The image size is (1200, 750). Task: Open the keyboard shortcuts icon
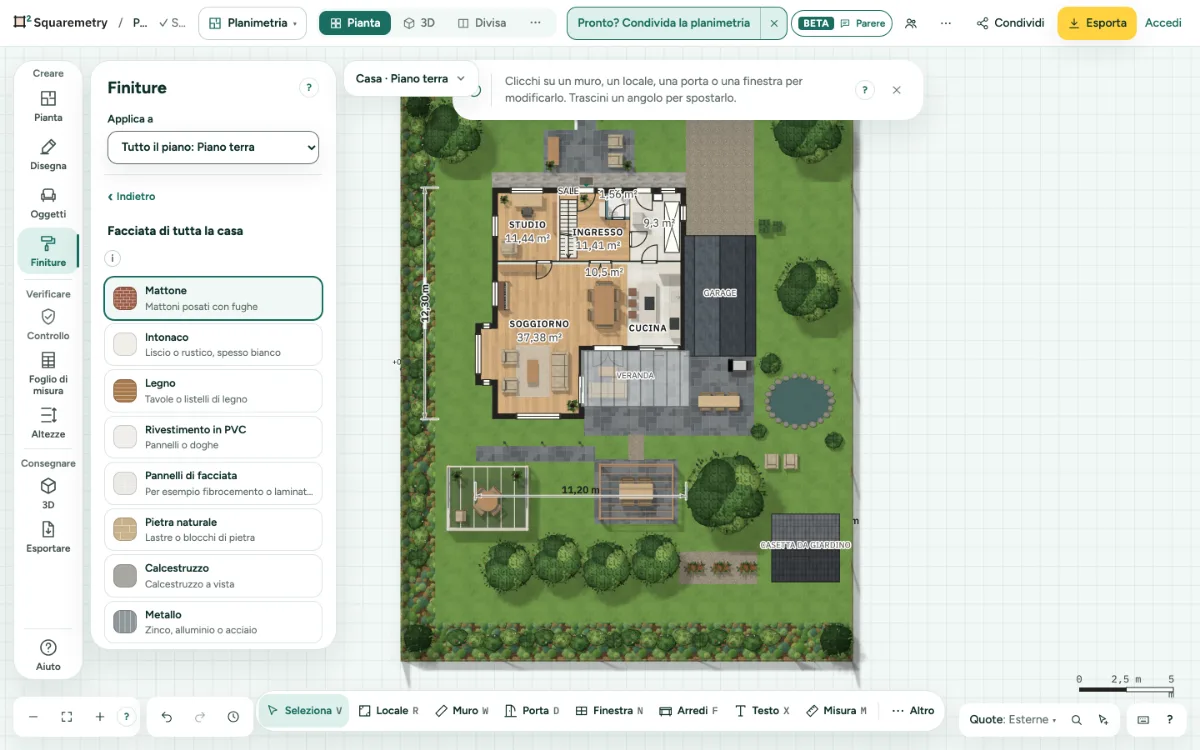point(1143,720)
